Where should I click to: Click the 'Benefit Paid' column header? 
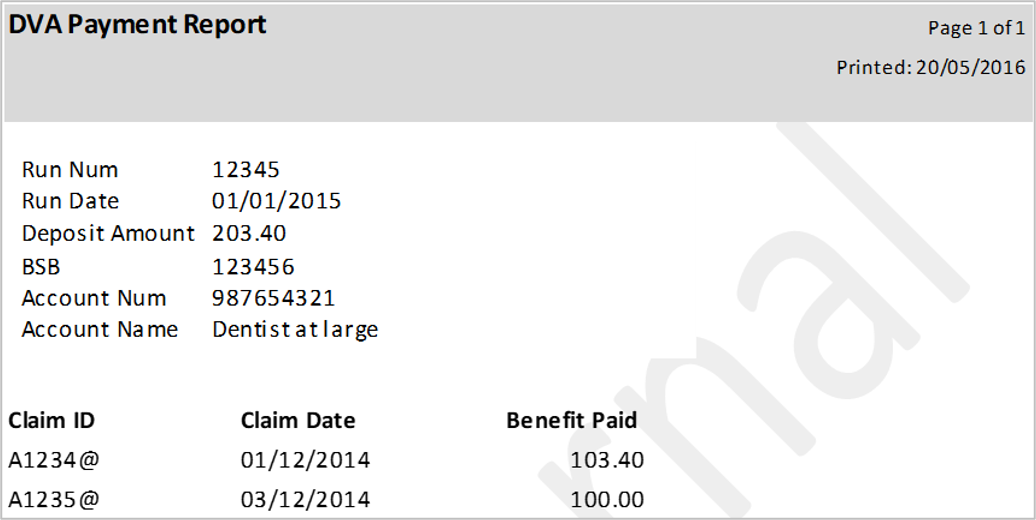(x=572, y=420)
